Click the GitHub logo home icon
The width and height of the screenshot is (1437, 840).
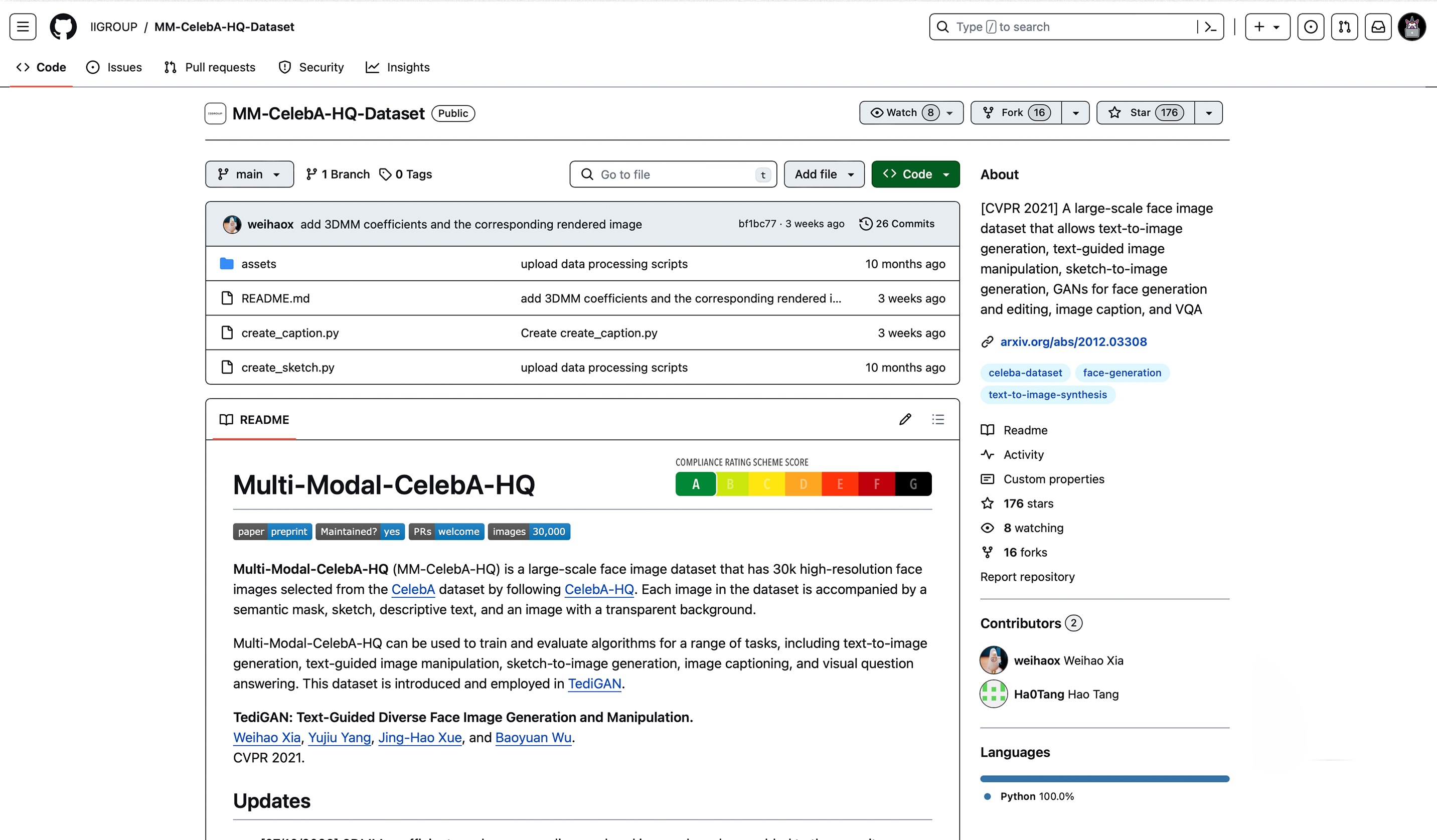click(63, 27)
